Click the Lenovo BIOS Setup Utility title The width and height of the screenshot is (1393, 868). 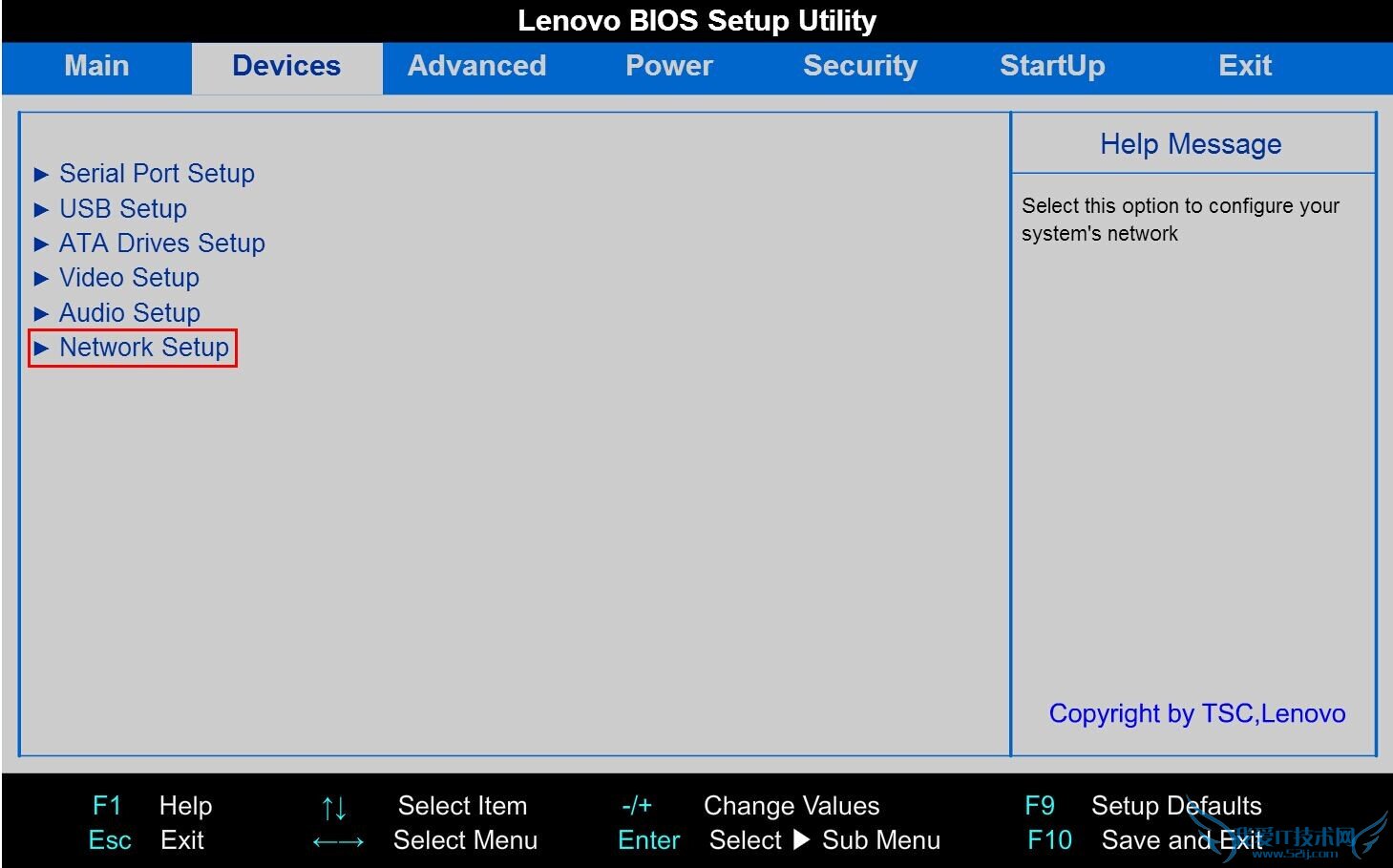click(x=697, y=20)
